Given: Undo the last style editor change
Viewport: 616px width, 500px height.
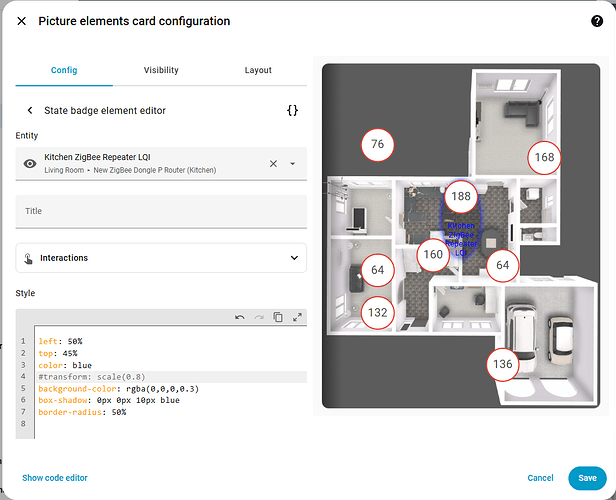Looking at the screenshot, I should click(x=240, y=317).
